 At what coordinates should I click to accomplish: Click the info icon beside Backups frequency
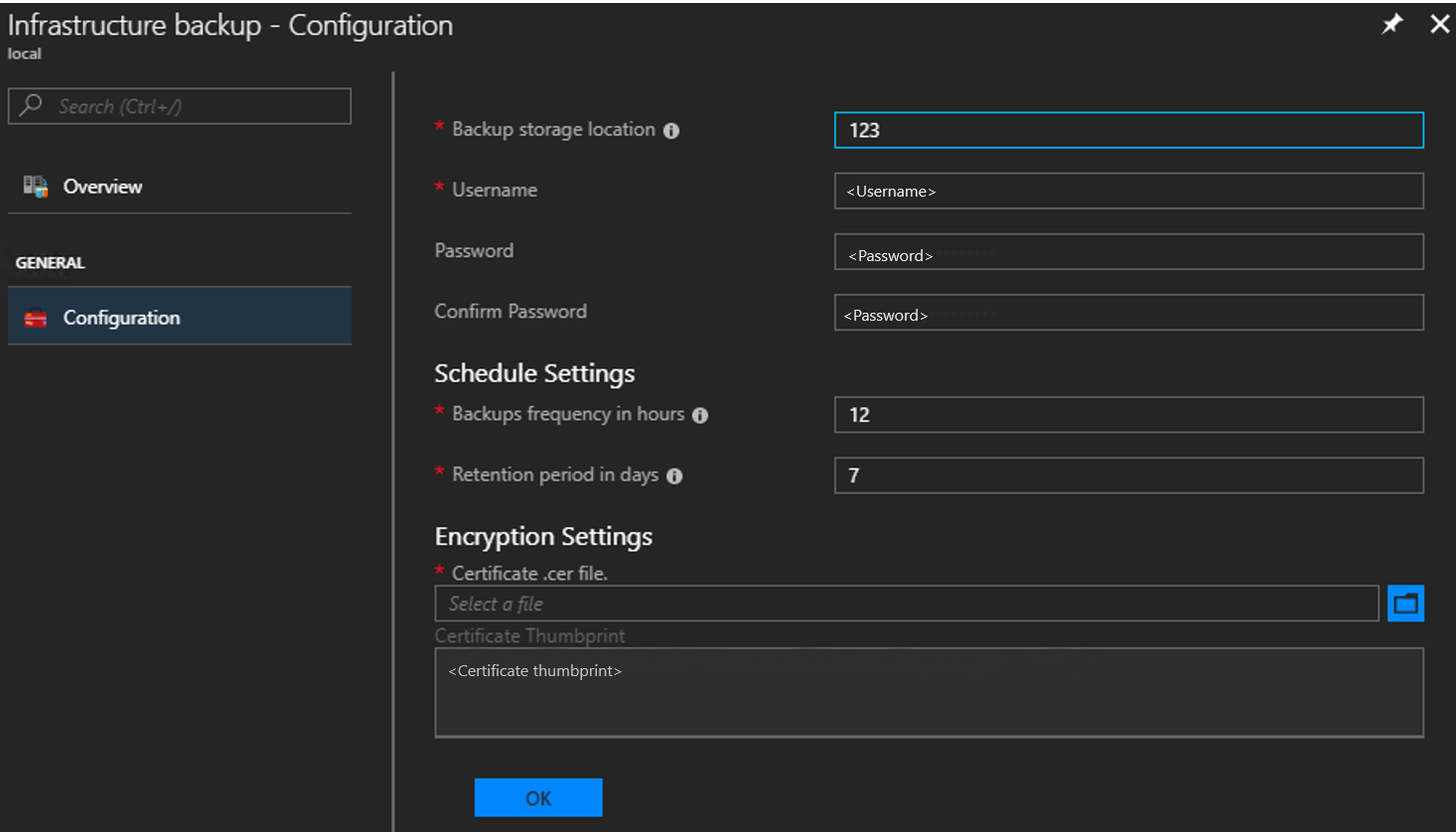point(700,415)
